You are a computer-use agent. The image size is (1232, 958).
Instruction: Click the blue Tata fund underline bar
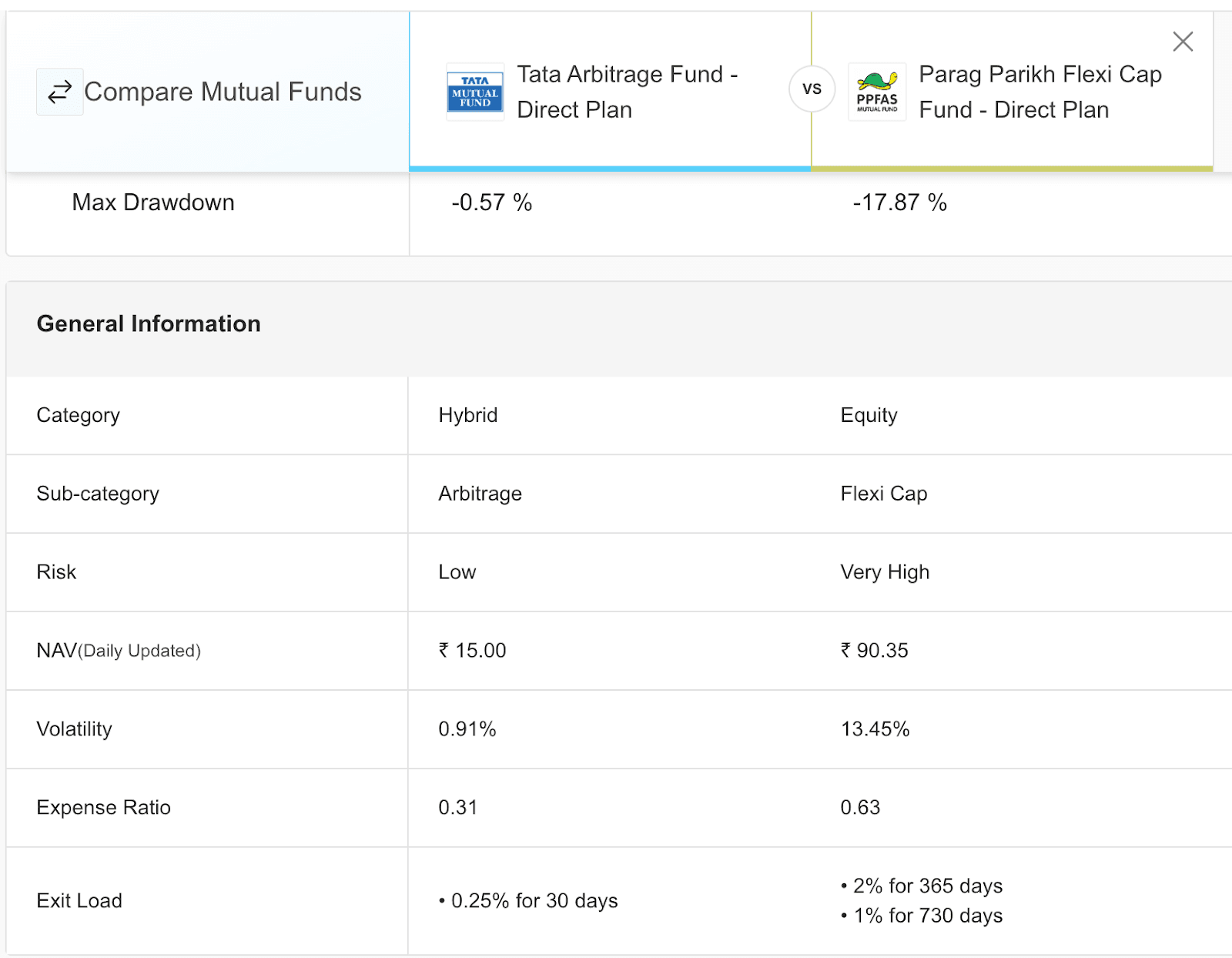pyautogui.click(x=610, y=168)
